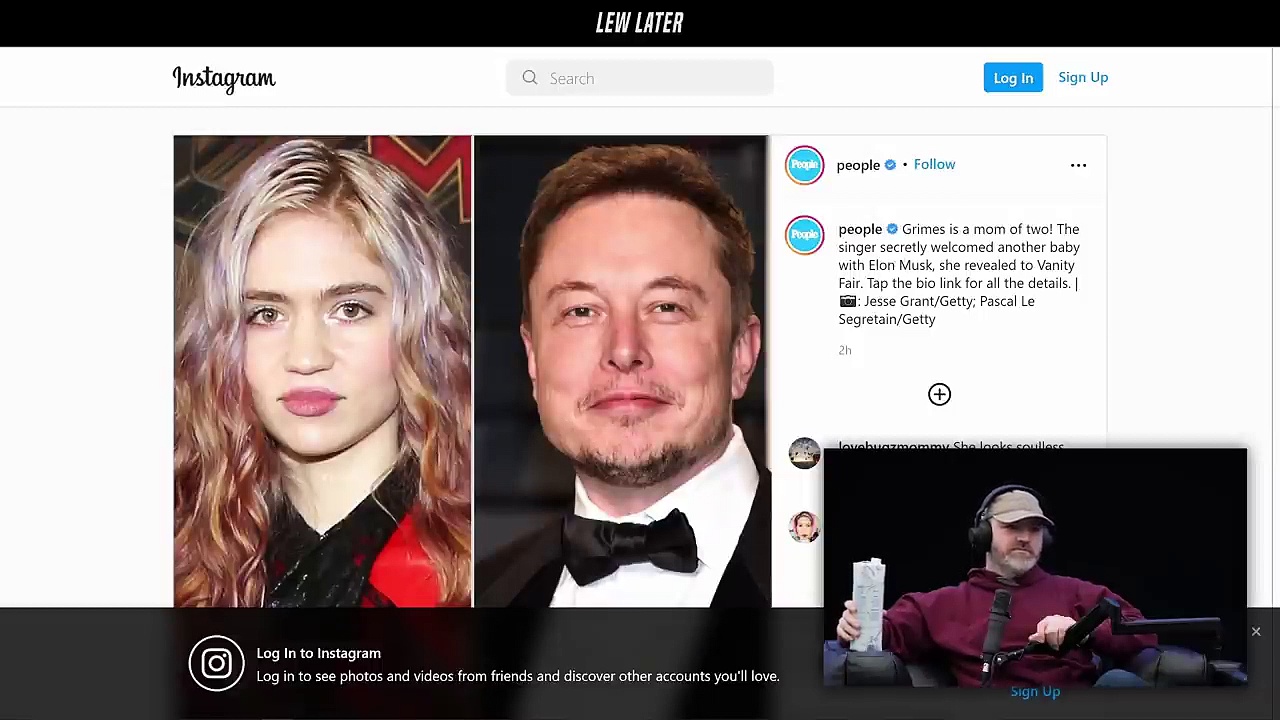1280x720 pixels.
Task: Open the people username in post header
Action: [858, 165]
